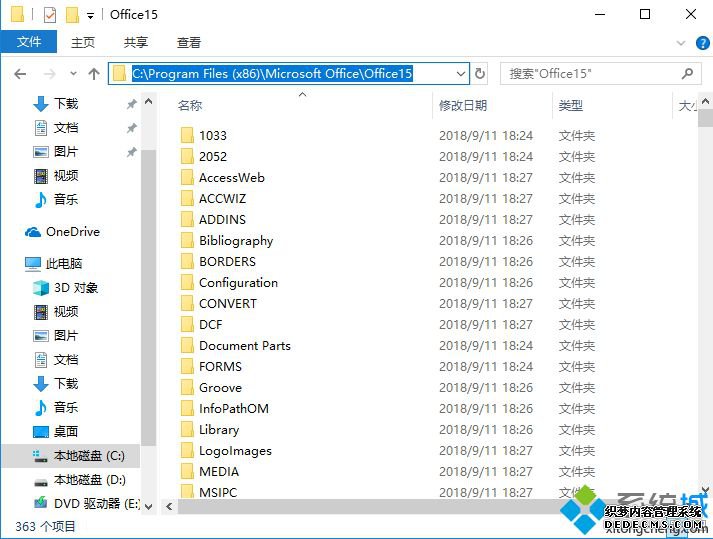Switch to the 共享 ribbon tab
This screenshot has width=713, height=539.
click(136, 42)
